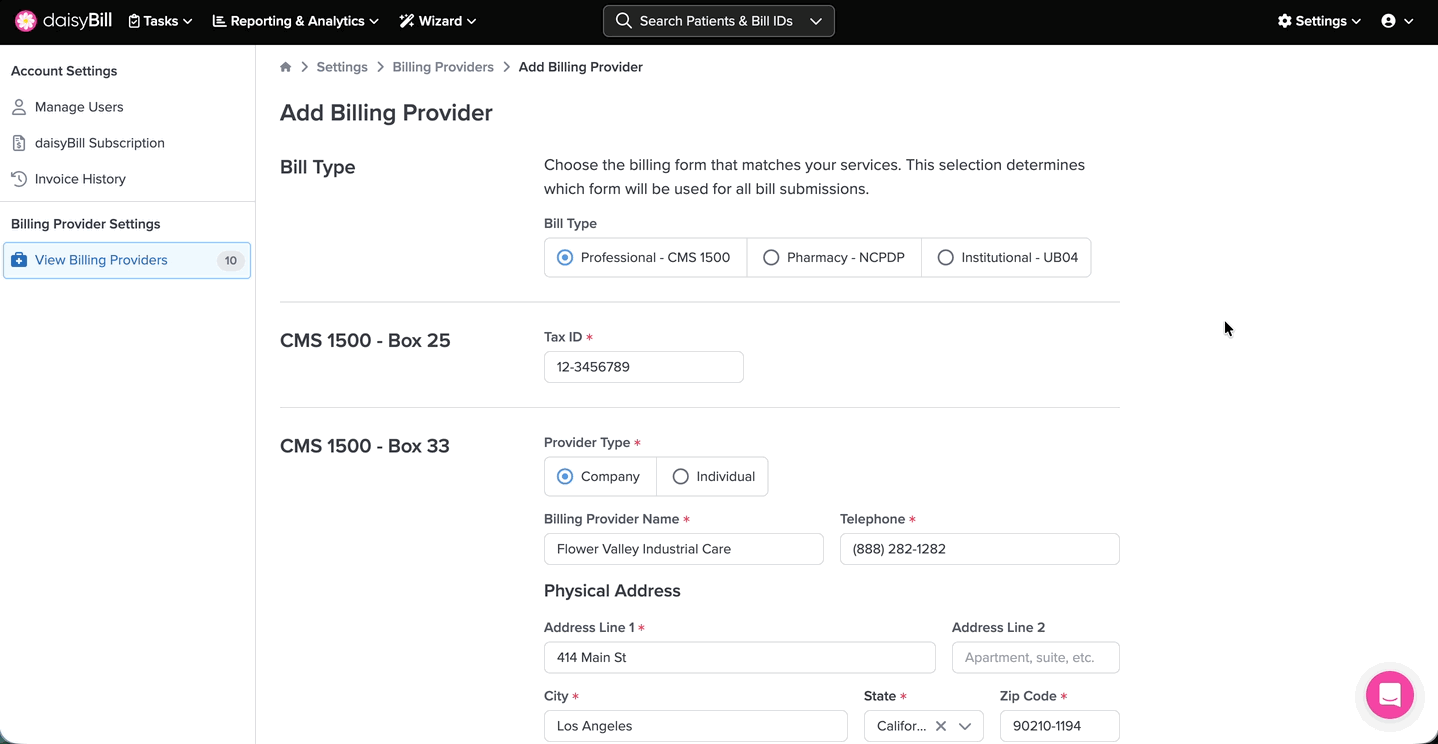Click the magnifying glass search icon

(623, 21)
